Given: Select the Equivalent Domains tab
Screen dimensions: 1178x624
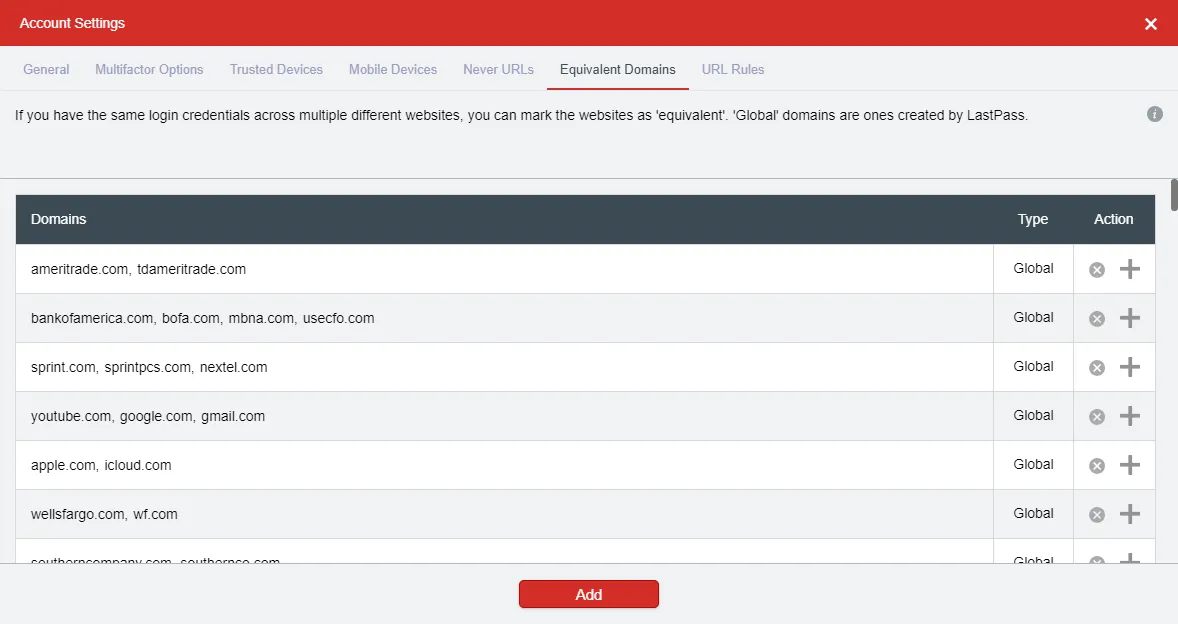Looking at the screenshot, I should click(618, 69).
